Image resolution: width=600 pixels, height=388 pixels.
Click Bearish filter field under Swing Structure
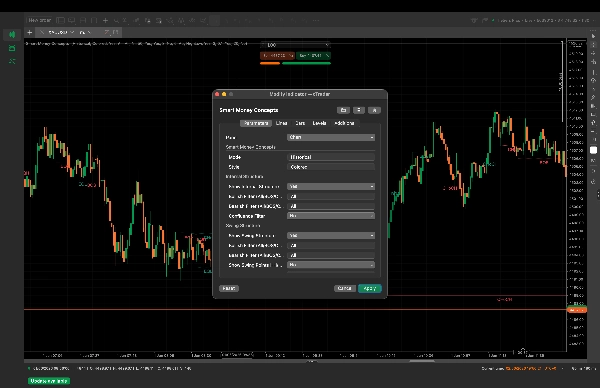pyautogui.click(x=331, y=255)
